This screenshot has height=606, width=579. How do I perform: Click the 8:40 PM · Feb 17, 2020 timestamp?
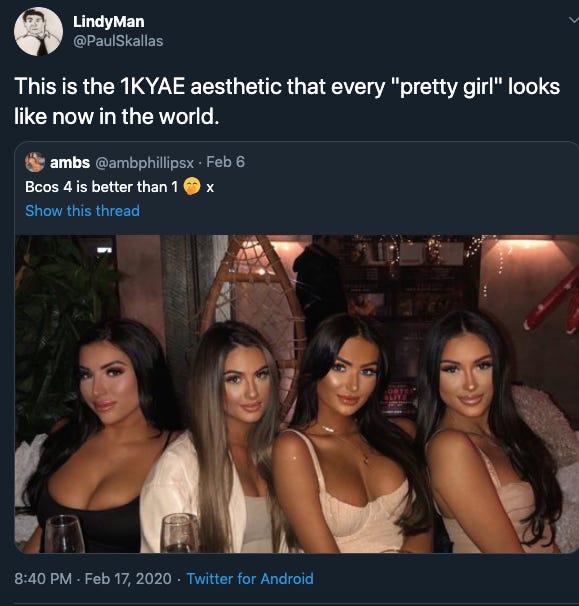pos(93,579)
